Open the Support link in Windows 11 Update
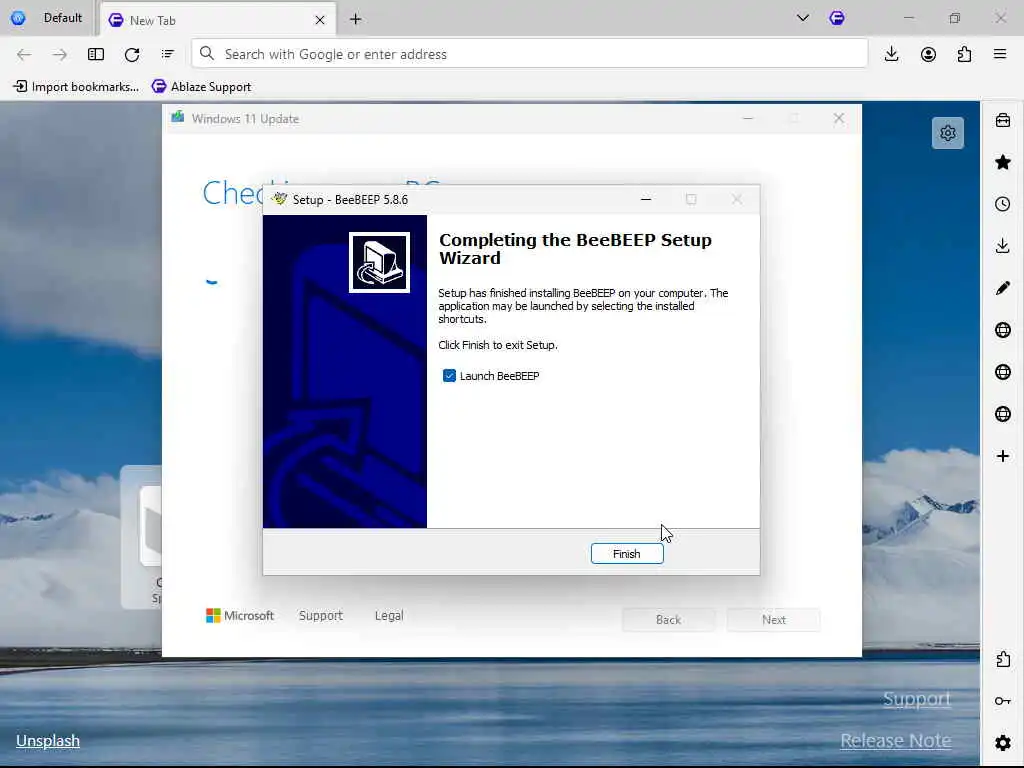 pos(321,615)
